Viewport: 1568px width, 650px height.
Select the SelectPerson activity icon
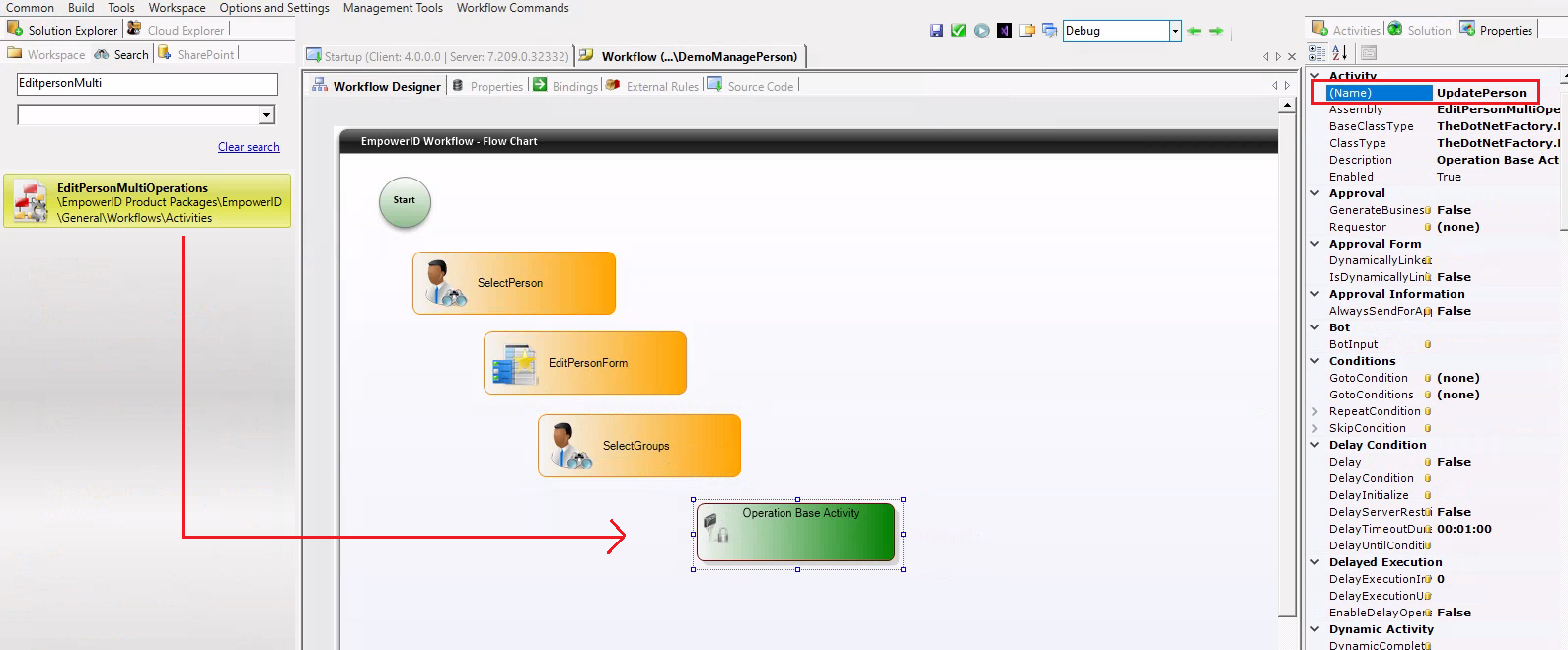pyautogui.click(x=445, y=283)
